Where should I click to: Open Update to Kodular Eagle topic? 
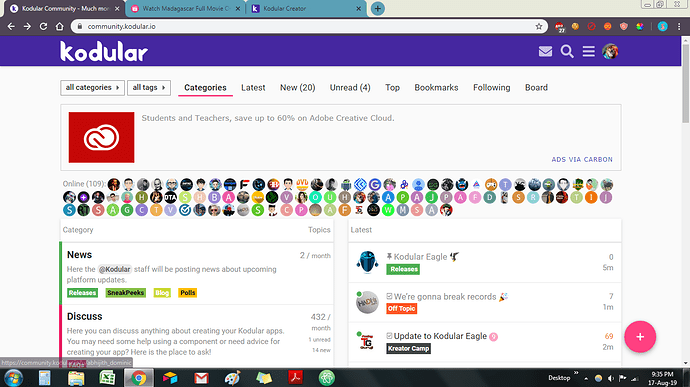440,336
